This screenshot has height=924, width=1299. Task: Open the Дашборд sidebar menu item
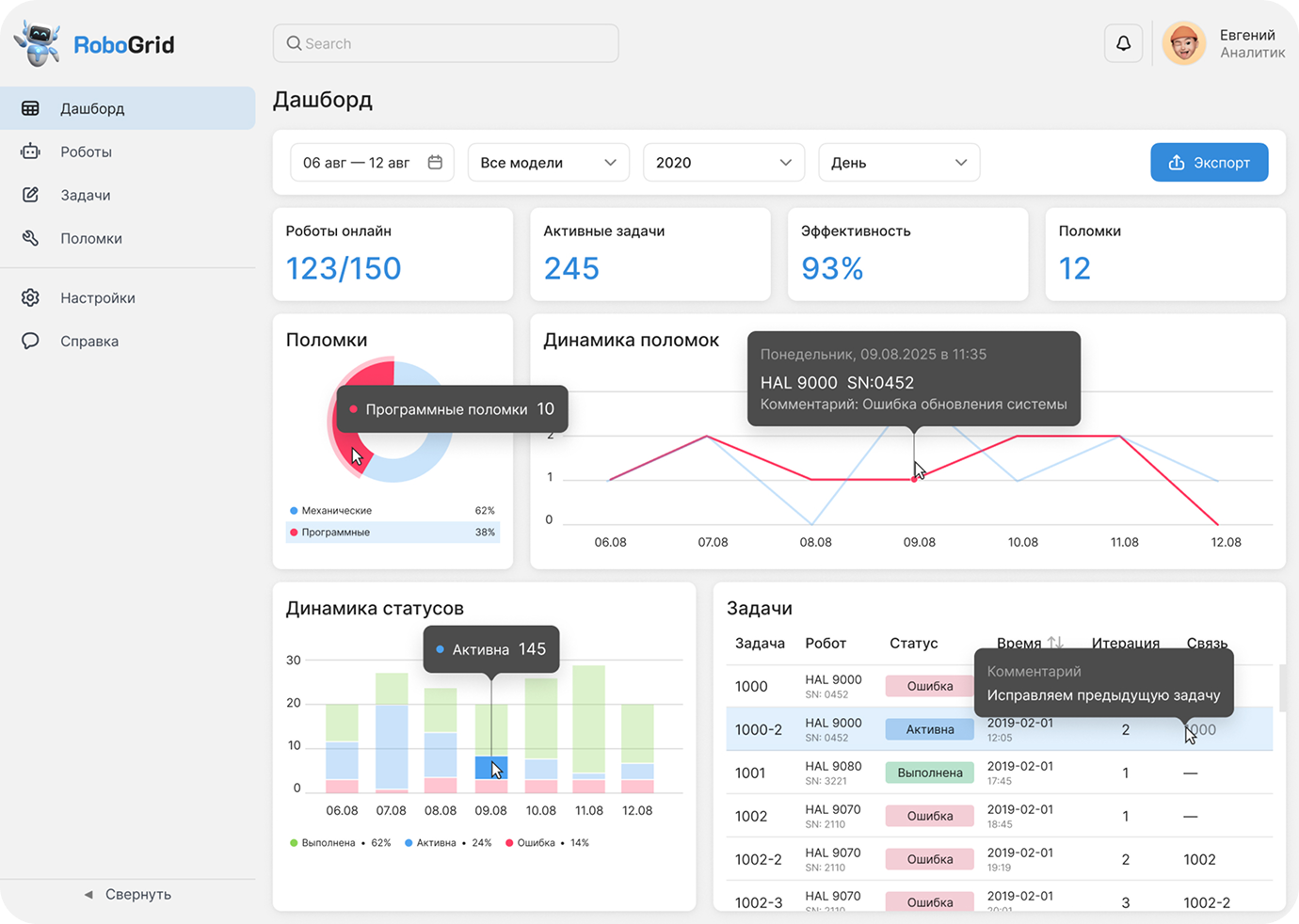[x=128, y=108]
